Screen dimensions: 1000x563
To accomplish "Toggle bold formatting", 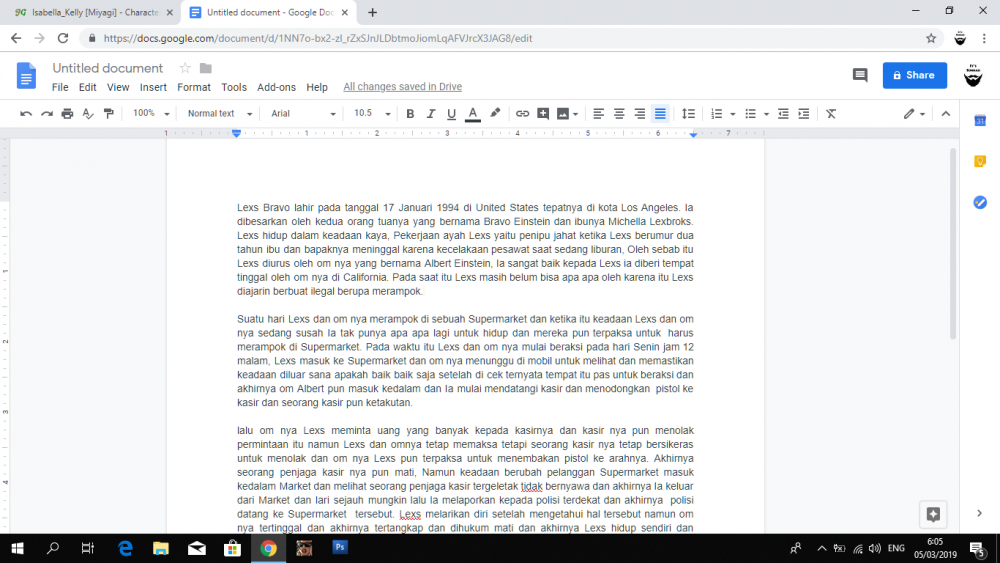I will 410,113.
